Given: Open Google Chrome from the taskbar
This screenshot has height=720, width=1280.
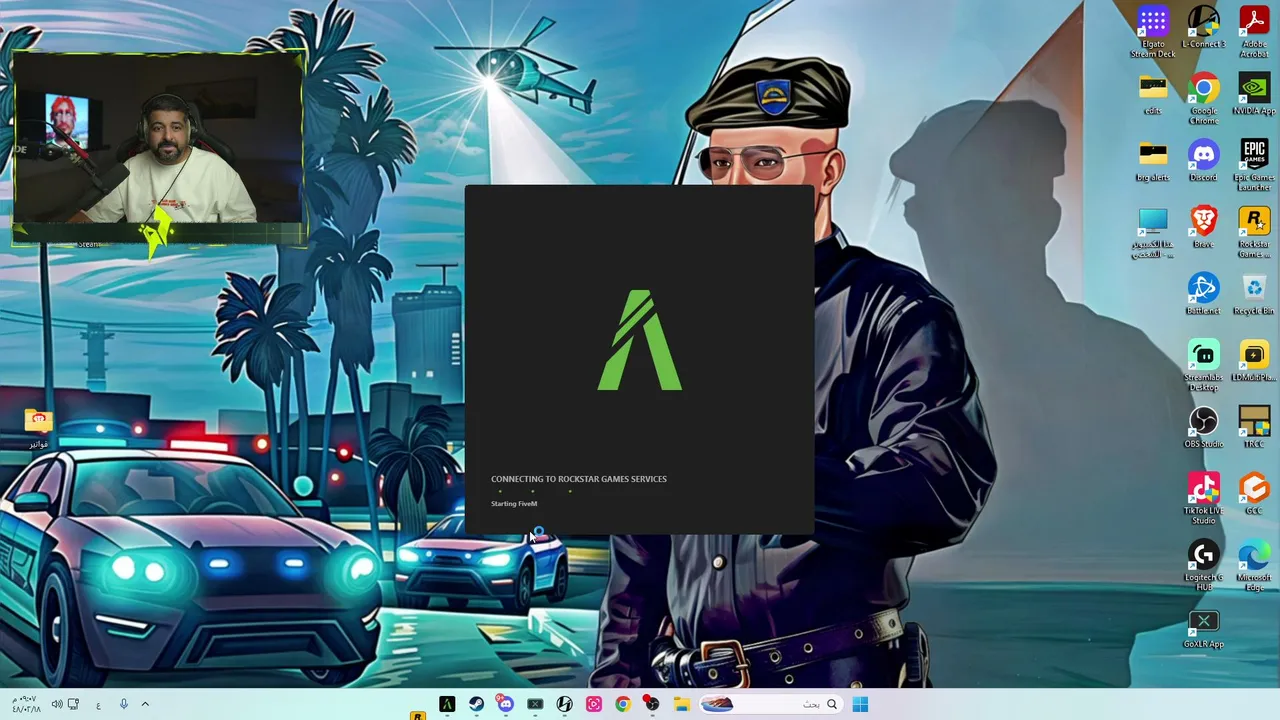Looking at the screenshot, I should 622,704.
